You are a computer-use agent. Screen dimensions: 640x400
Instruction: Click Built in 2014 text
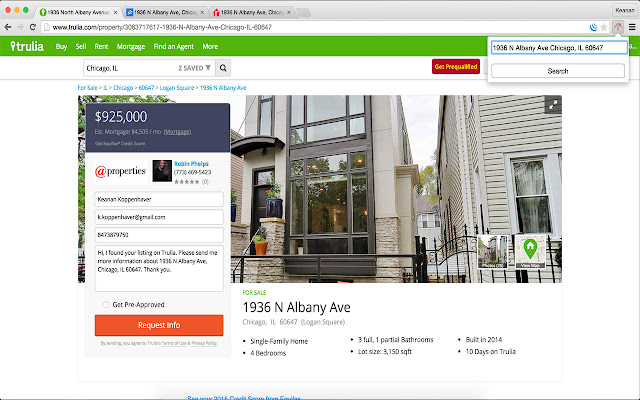click(x=484, y=340)
